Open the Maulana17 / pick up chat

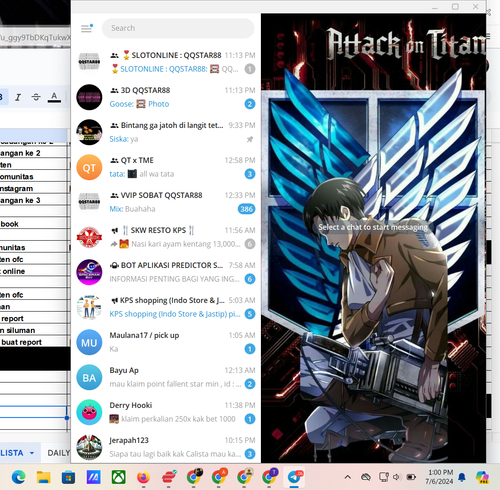tap(166, 342)
